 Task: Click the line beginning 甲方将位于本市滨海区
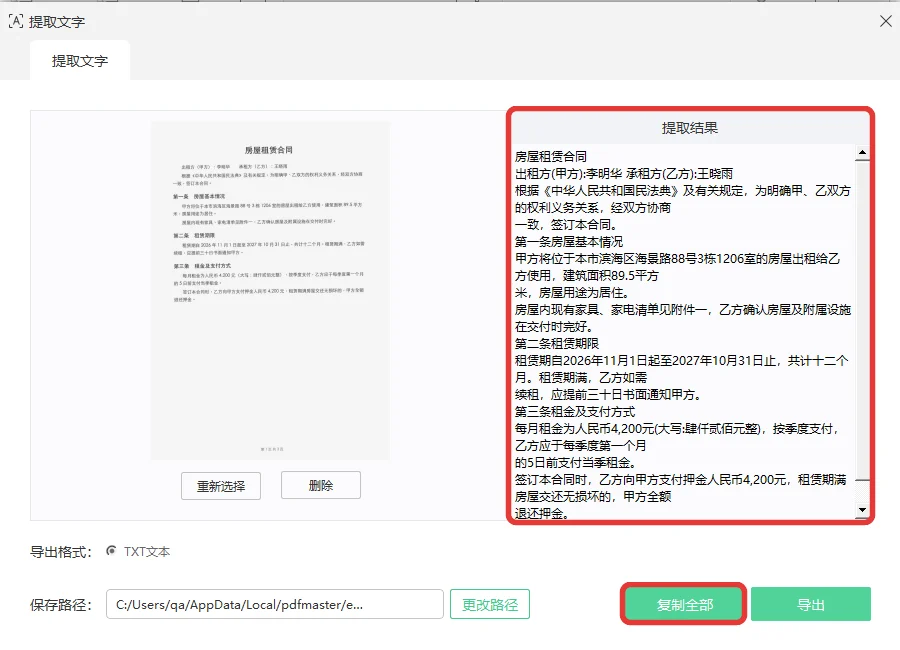click(677, 259)
